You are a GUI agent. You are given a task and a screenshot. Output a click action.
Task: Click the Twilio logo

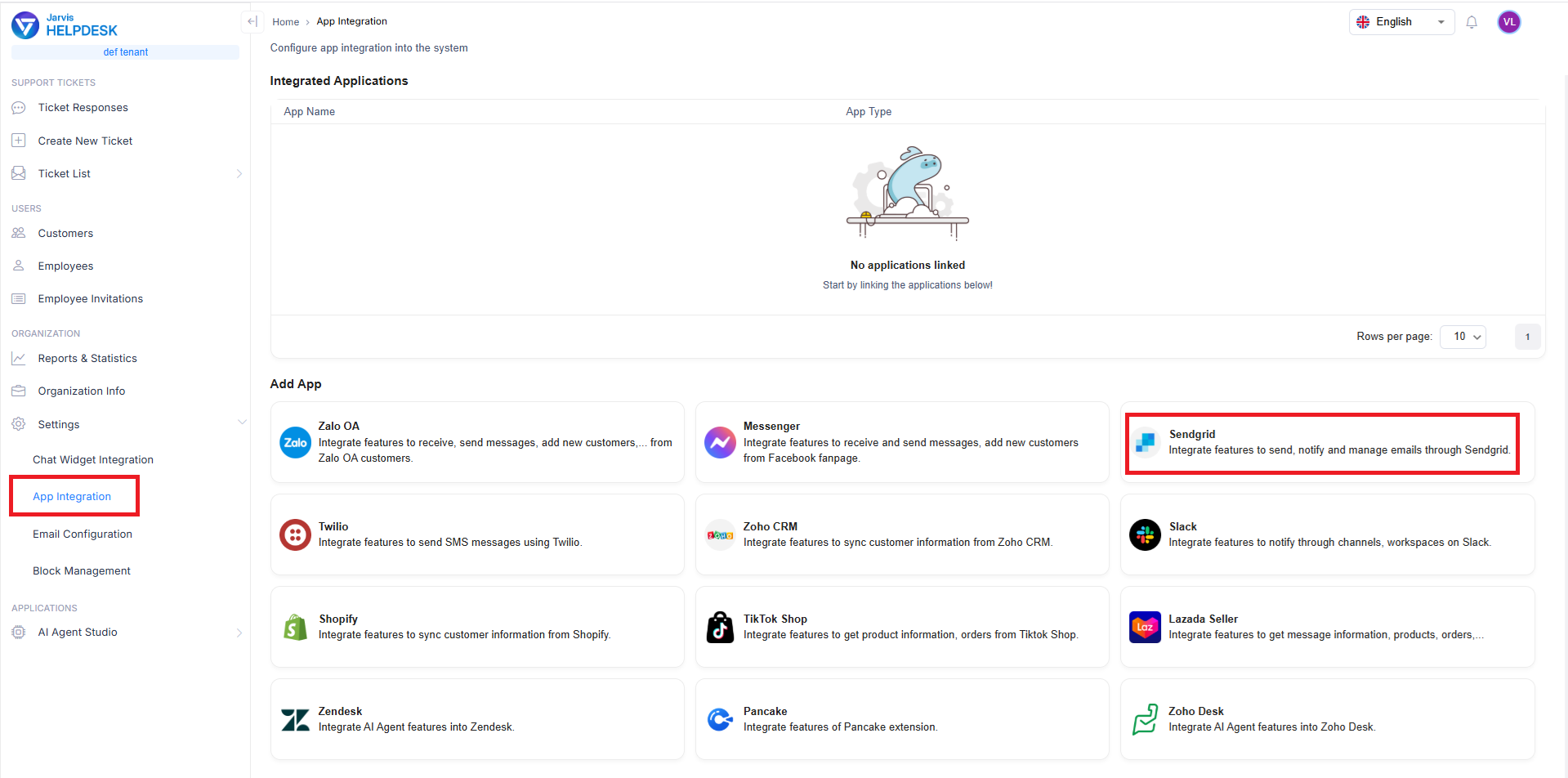tap(295, 534)
